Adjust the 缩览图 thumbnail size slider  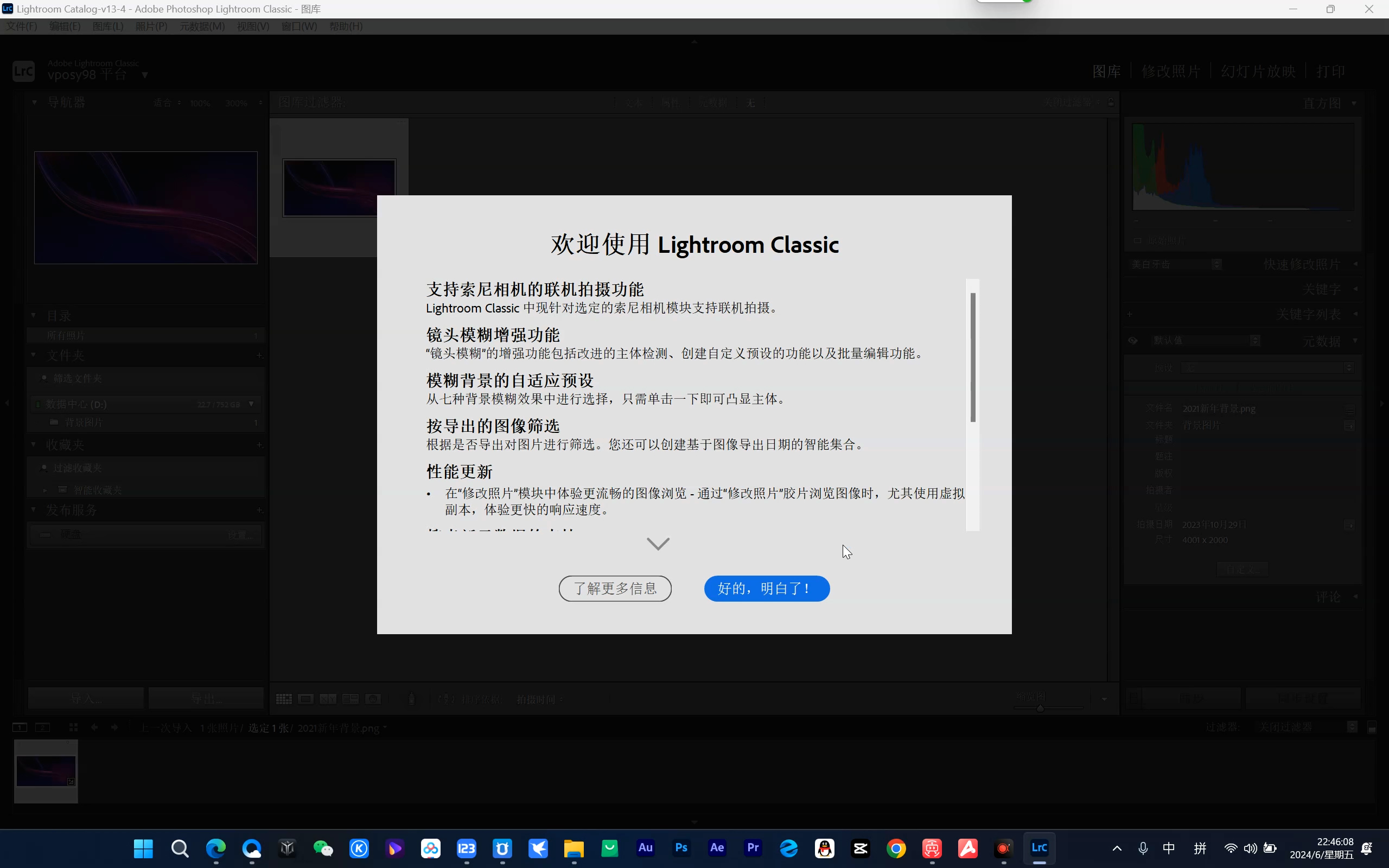(1040, 708)
